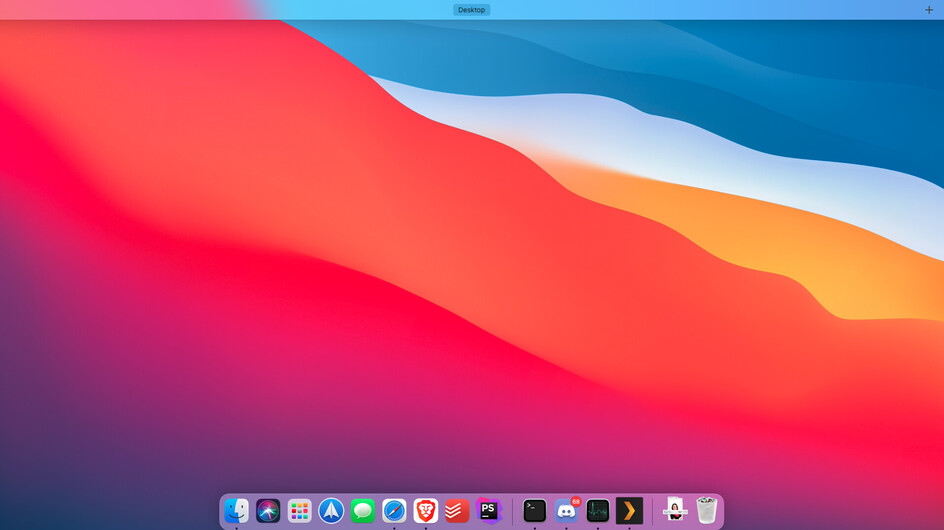Launch Siri from the Dock

click(x=268, y=511)
